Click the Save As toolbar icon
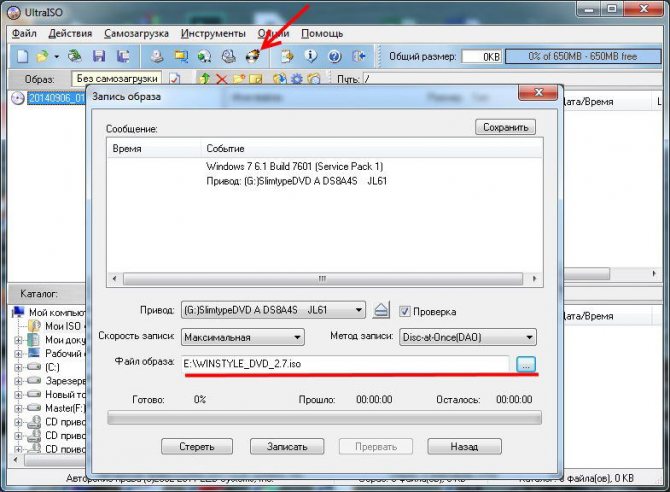670x492 pixels. [x=123, y=56]
